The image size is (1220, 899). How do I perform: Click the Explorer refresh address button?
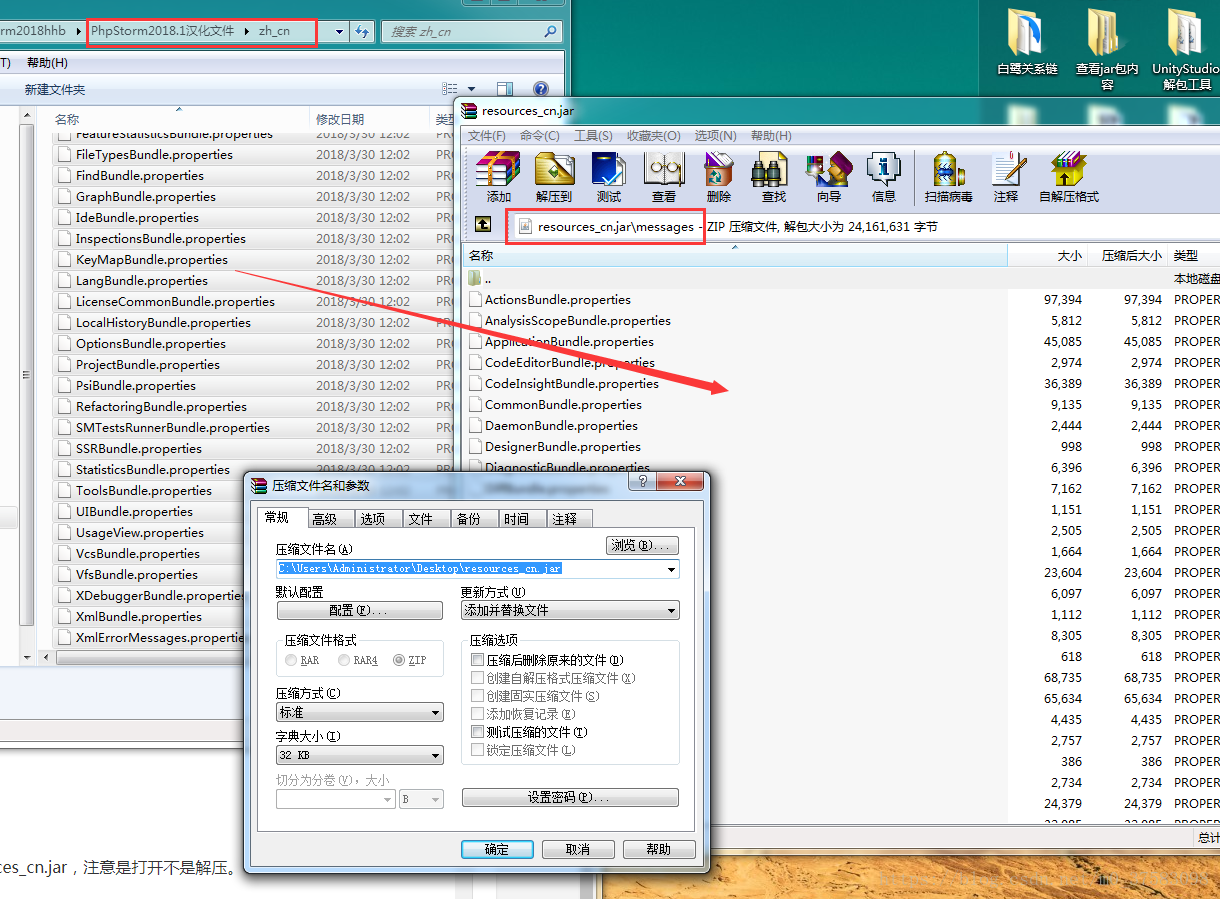coord(361,31)
